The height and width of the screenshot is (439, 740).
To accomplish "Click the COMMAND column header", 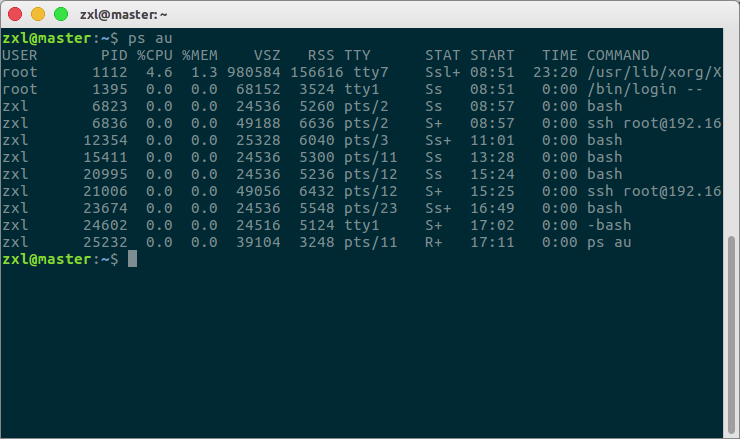I will (x=618, y=55).
